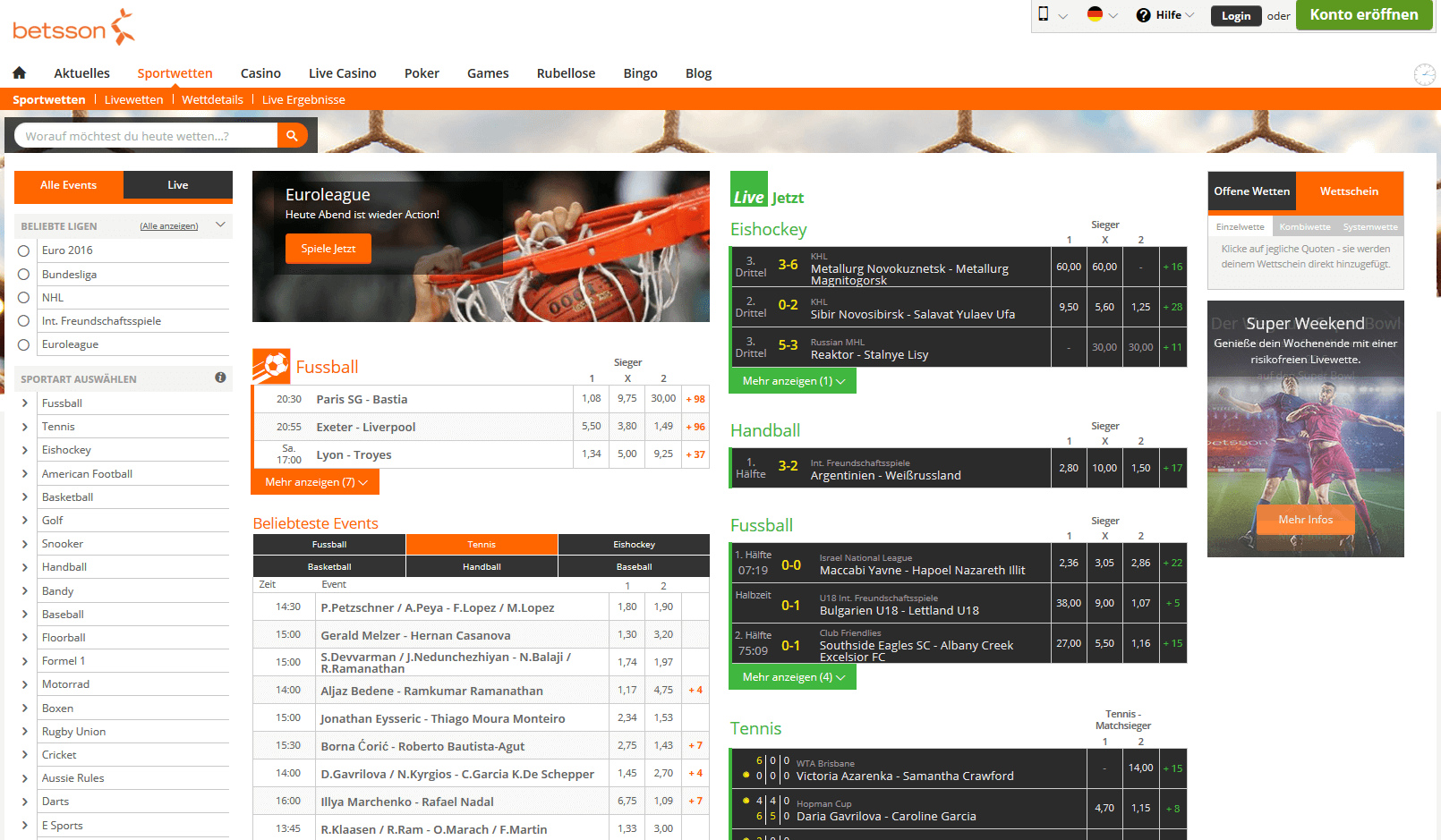Switch to the Livewetten submenu
This screenshot has width=1441, height=840.
click(133, 99)
